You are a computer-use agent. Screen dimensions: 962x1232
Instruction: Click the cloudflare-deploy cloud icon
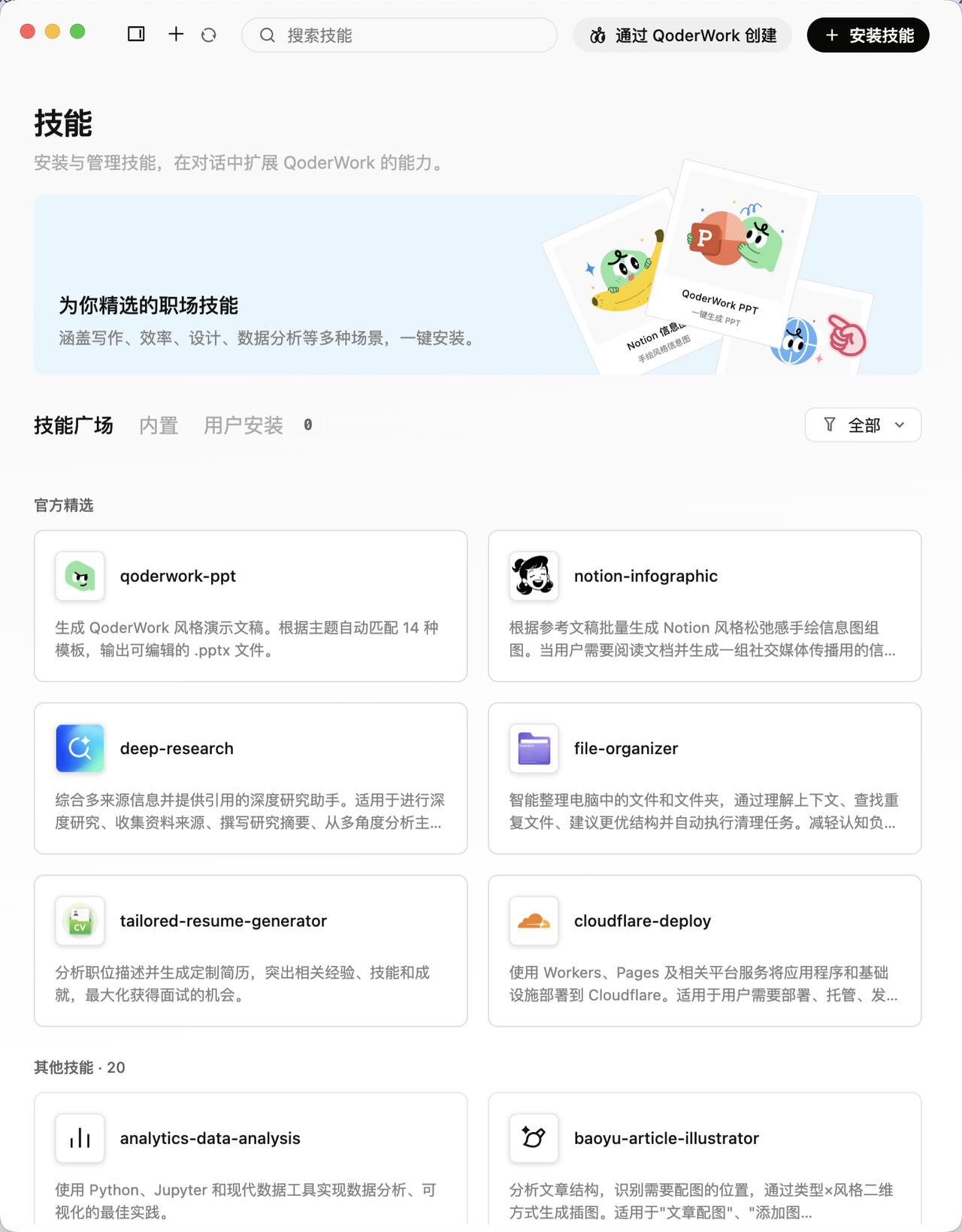pos(534,921)
